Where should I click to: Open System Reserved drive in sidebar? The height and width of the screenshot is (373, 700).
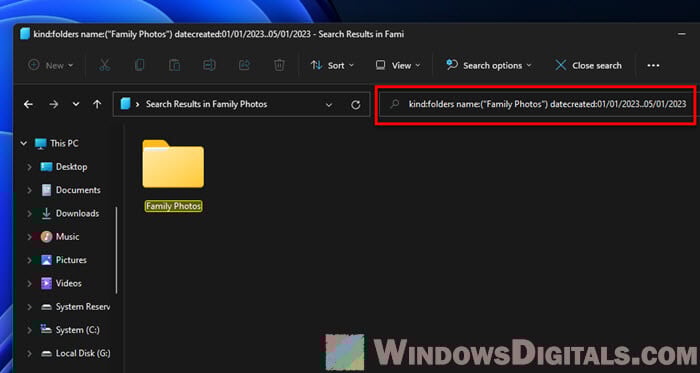click(x=75, y=307)
